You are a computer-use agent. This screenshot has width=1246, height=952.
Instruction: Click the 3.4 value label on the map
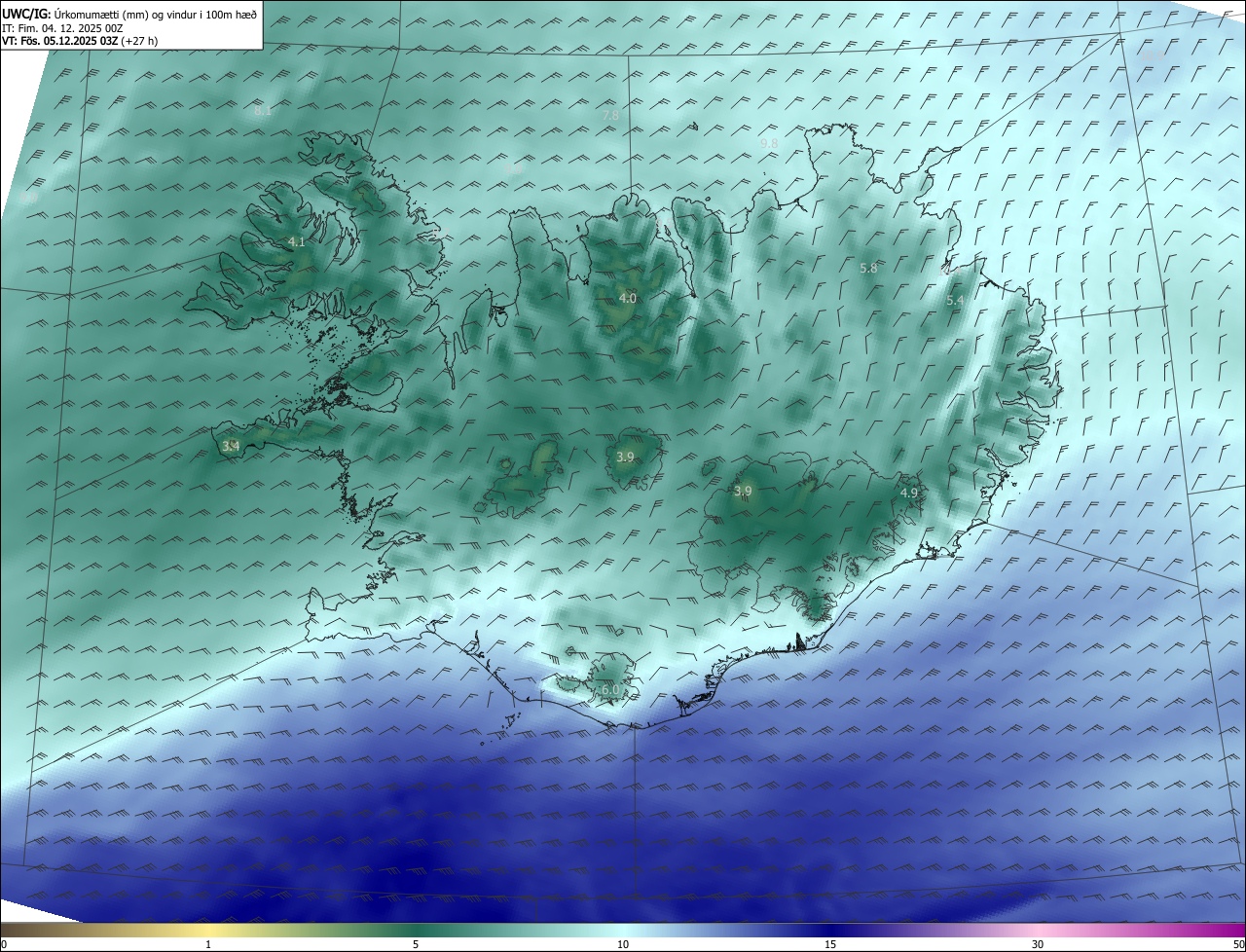[x=231, y=446]
